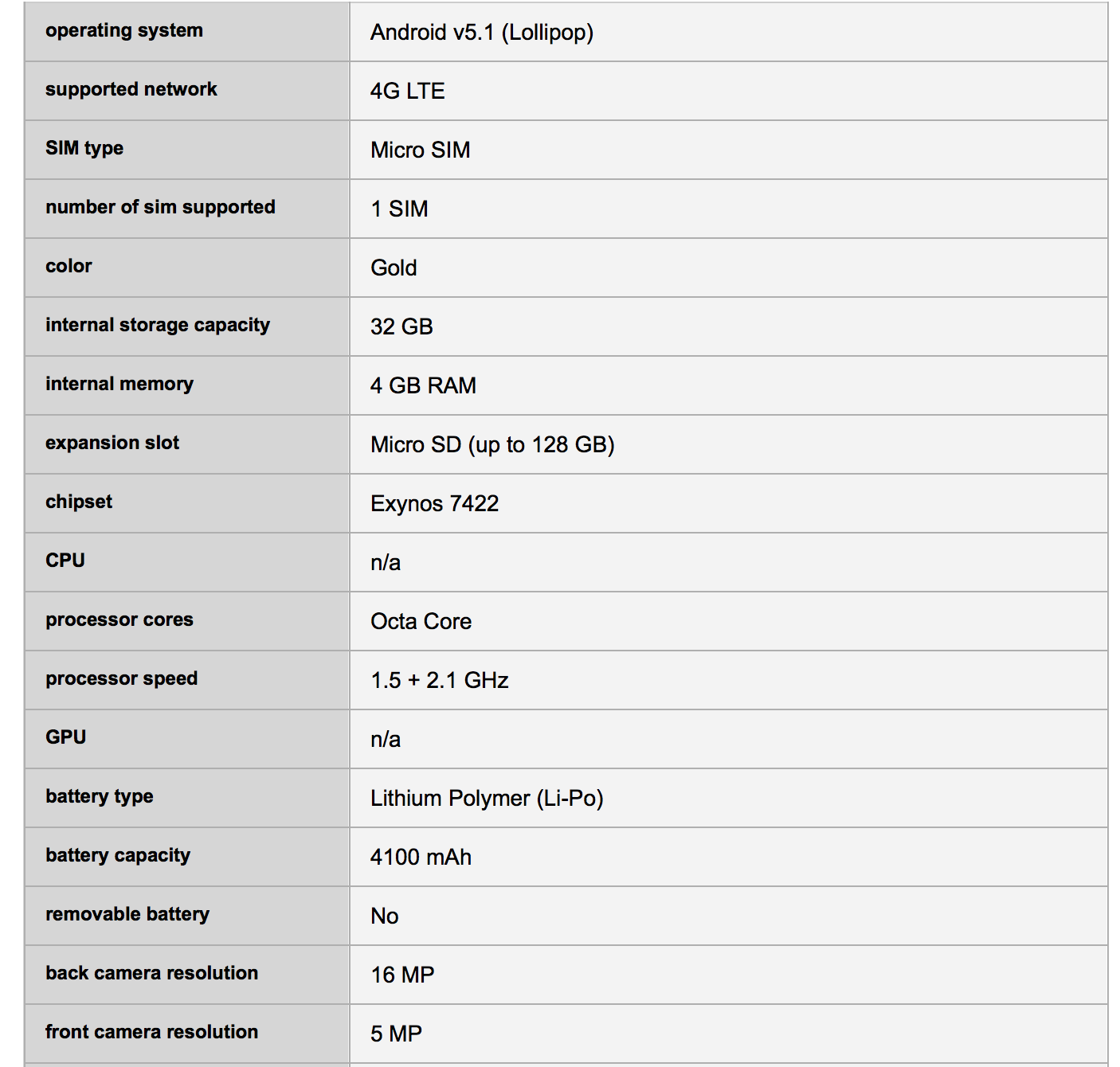Image resolution: width=1120 pixels, height=1067 pixels.
Task: Click the Gold color value
Action: tap(394, 268)
